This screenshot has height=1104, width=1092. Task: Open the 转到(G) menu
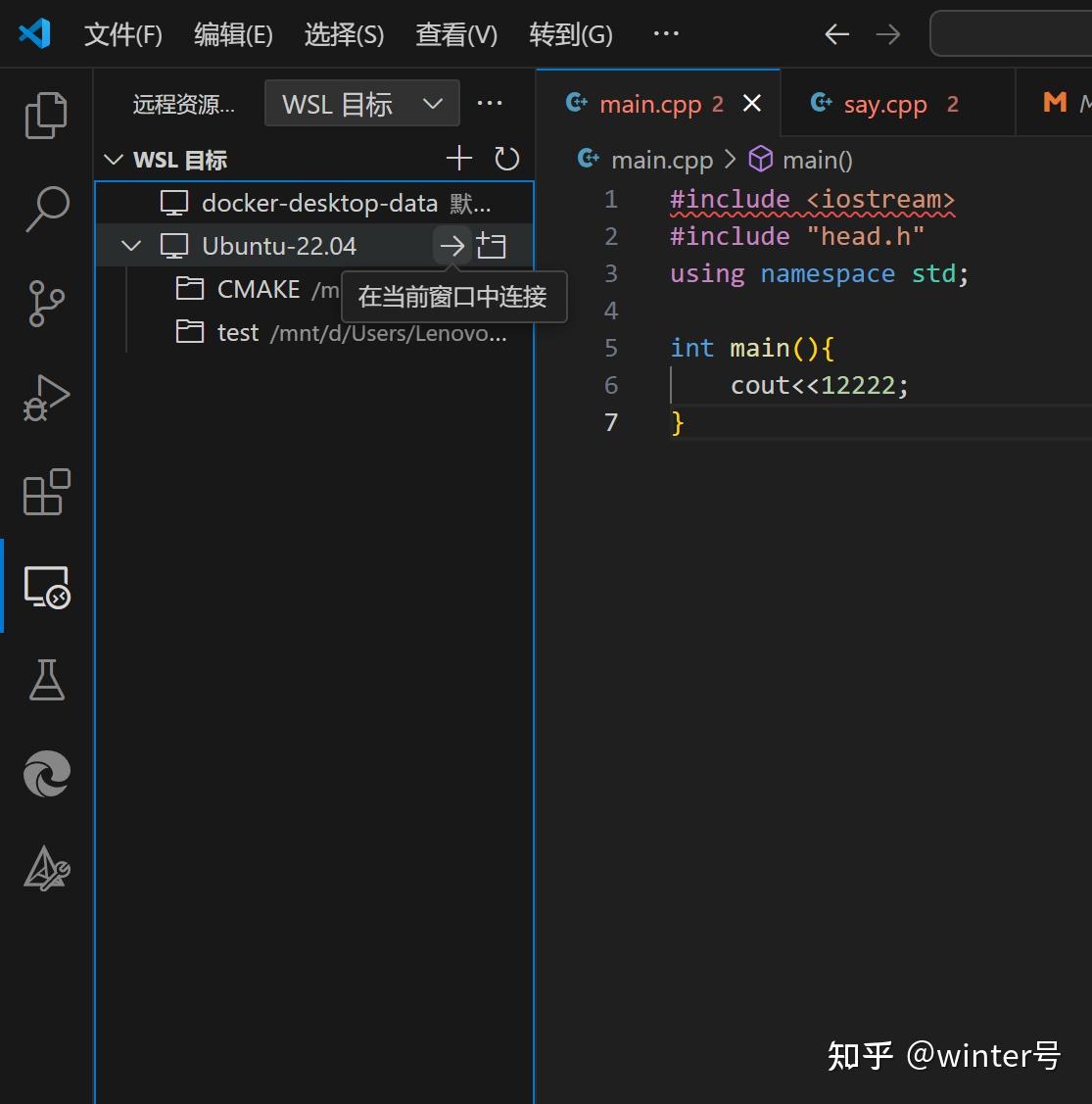(x=570, y=33)
